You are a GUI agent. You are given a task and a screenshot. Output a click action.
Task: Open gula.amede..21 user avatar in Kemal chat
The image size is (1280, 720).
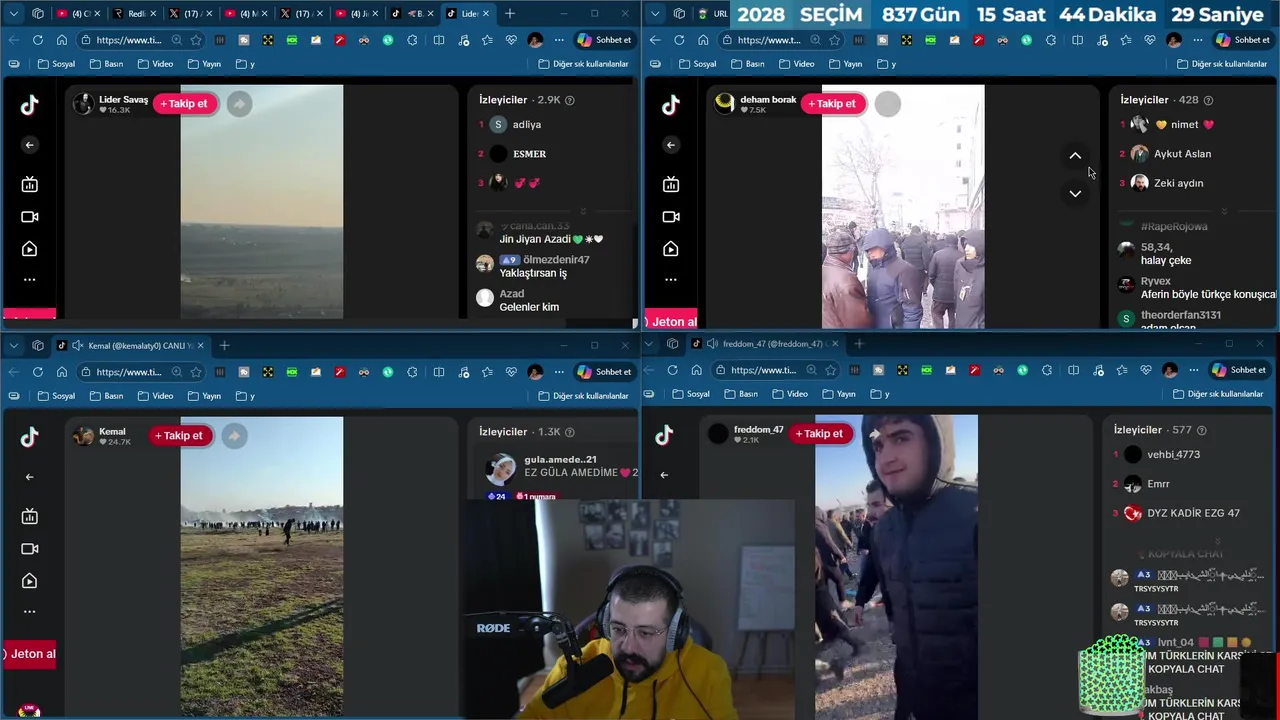500,468
